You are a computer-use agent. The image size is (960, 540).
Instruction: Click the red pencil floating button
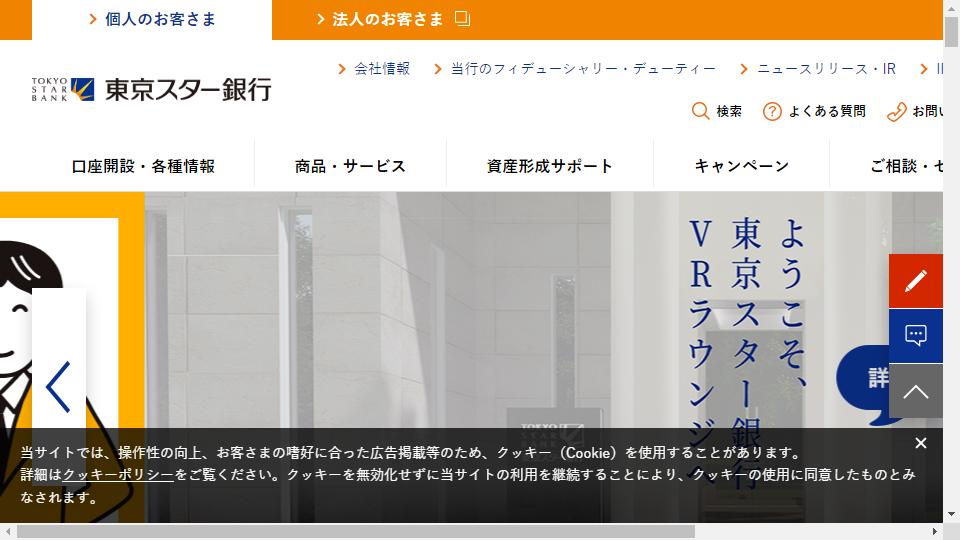[915, 281]
